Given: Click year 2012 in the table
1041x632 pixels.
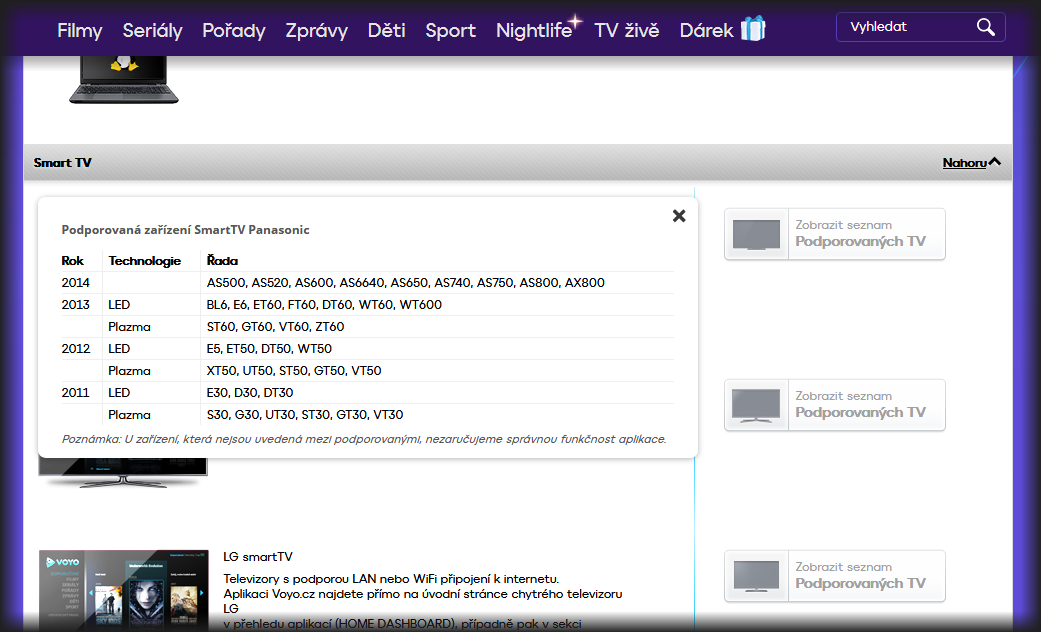Looking at the screenshot, I should 75,349.
